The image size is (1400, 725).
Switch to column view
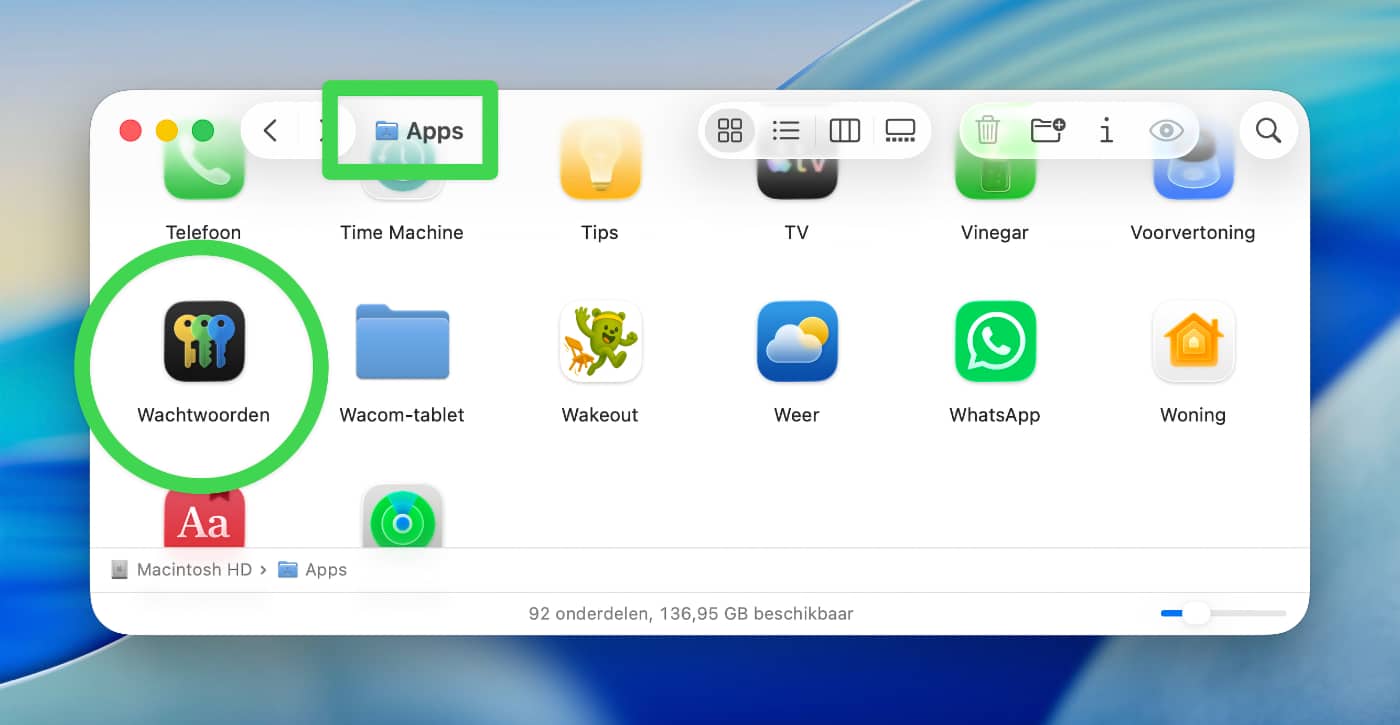[x=845, y=131]
